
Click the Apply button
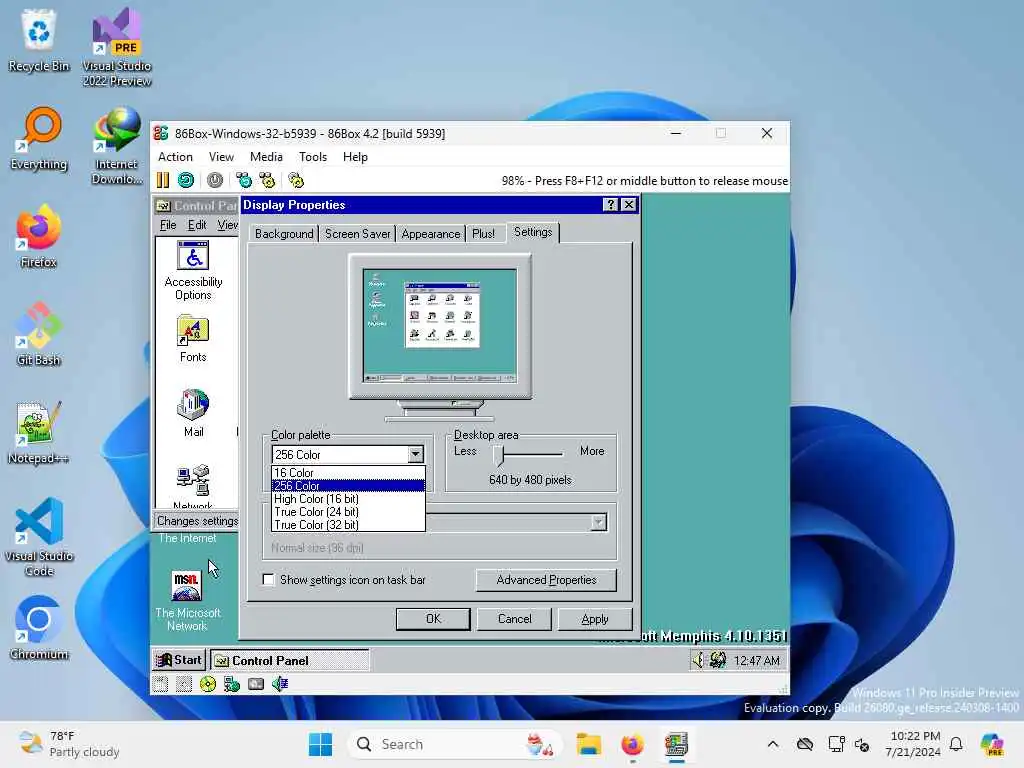[x=595, y=618]
